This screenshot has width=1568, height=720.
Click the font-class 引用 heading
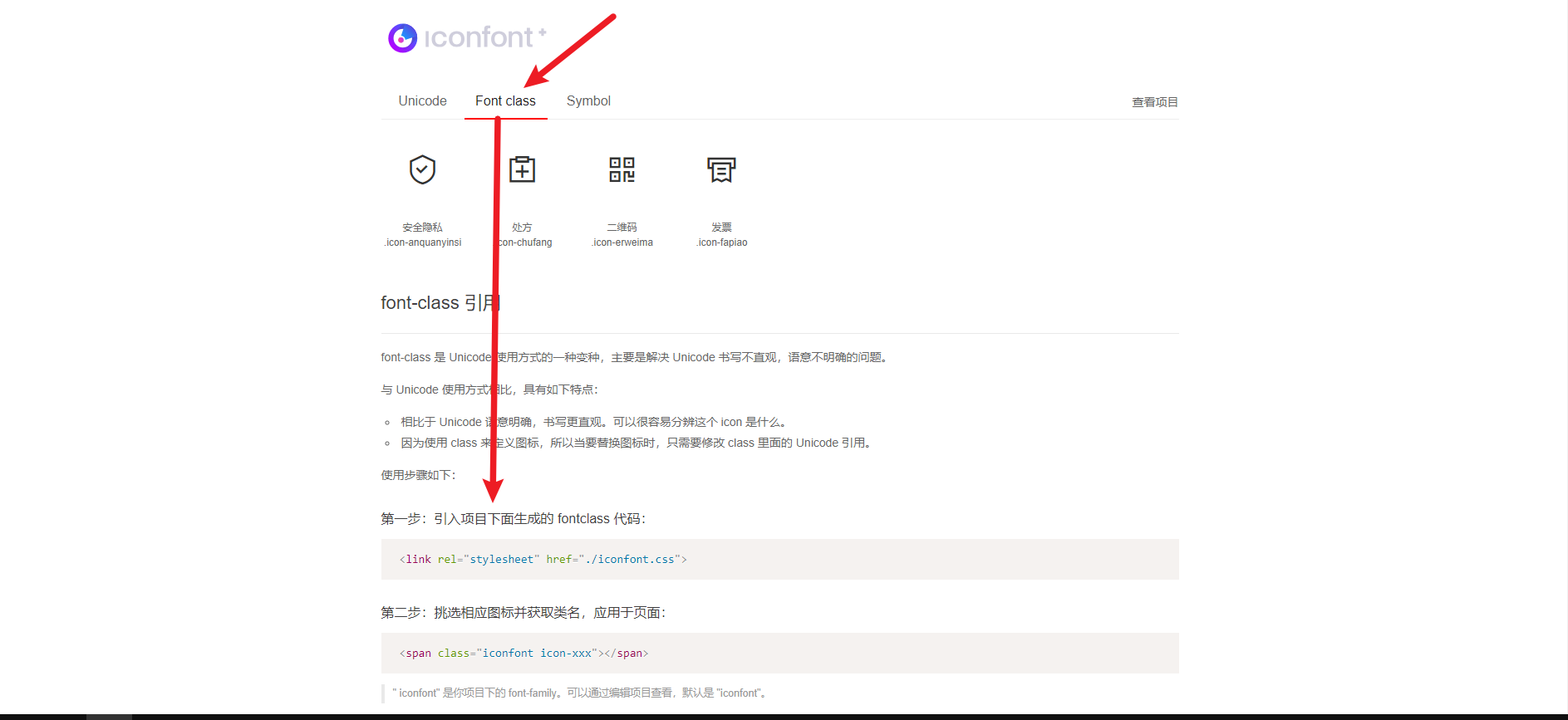[x=440, y=303]
